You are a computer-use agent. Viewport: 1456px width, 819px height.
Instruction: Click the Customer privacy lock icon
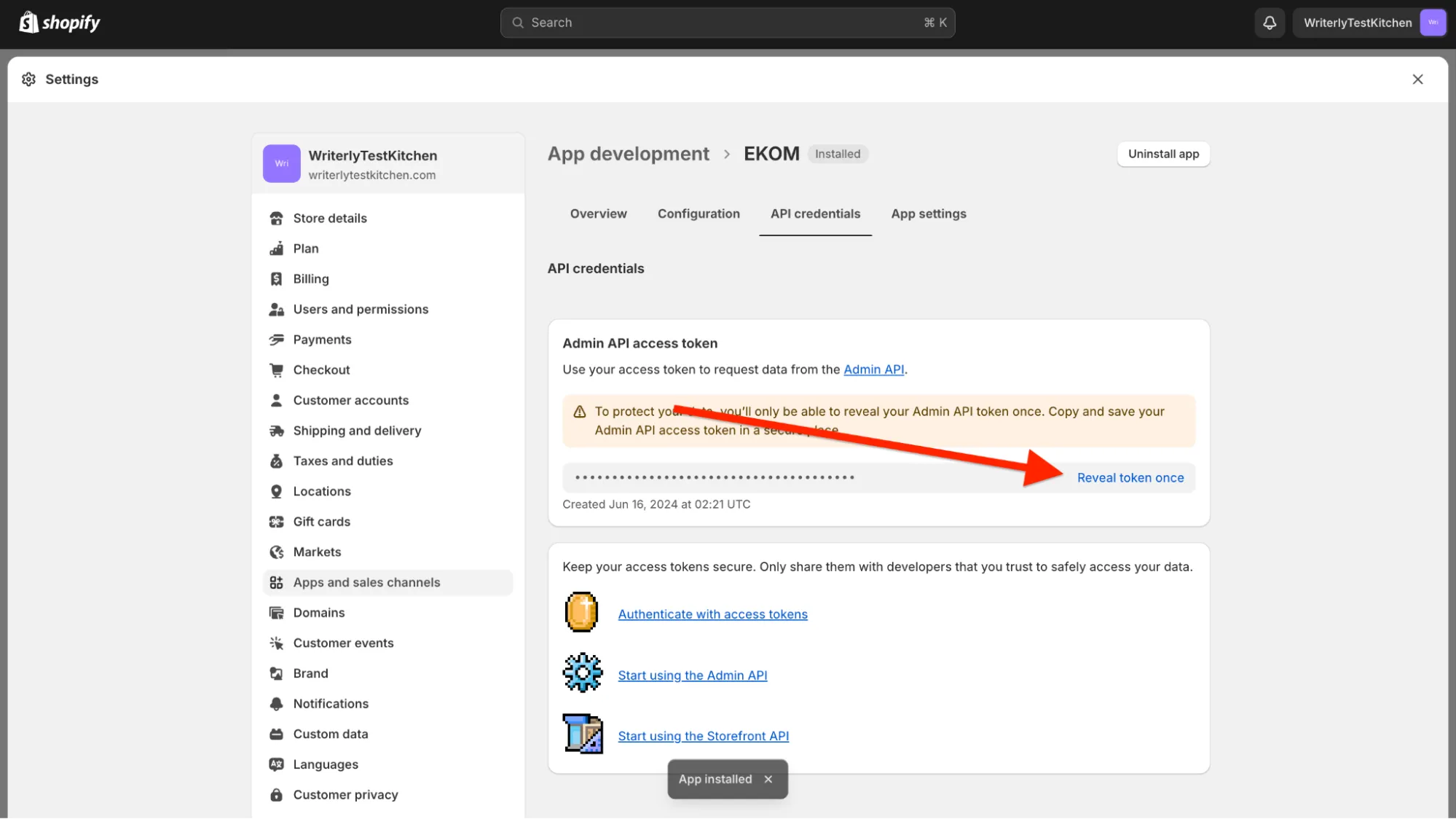click(276, 796)
